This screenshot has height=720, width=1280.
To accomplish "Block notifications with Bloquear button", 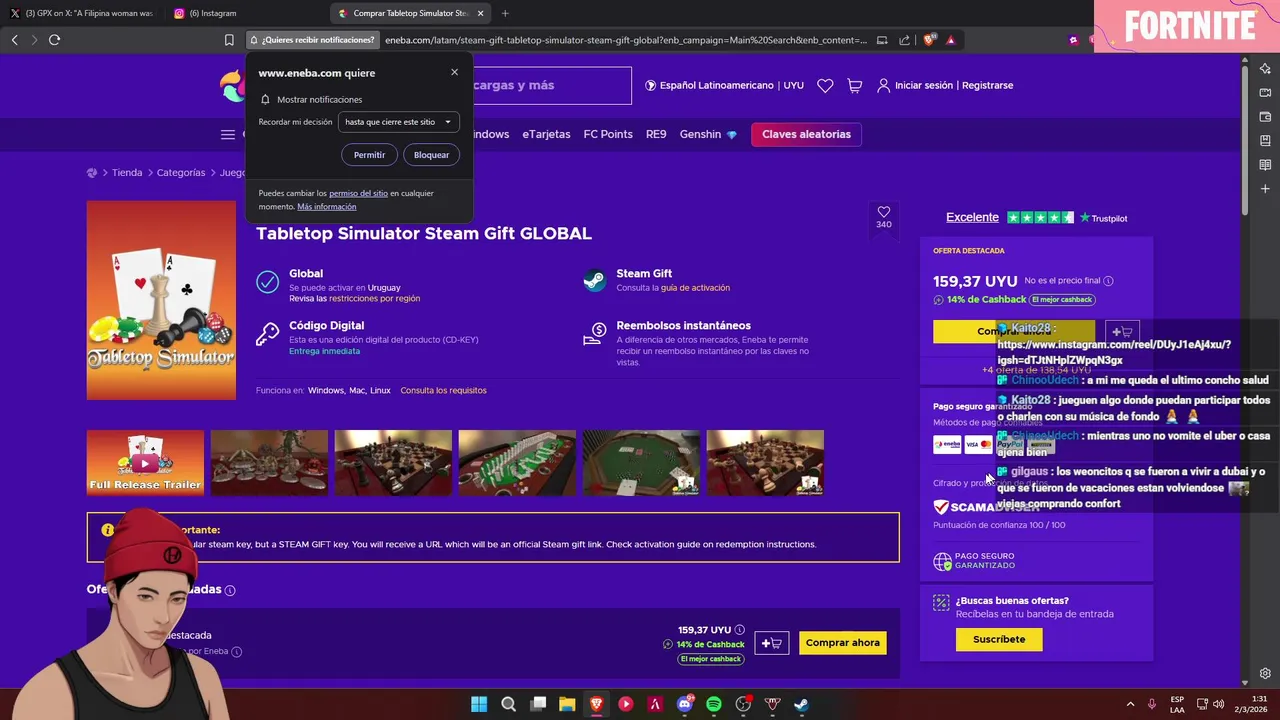I will (431, 155).
